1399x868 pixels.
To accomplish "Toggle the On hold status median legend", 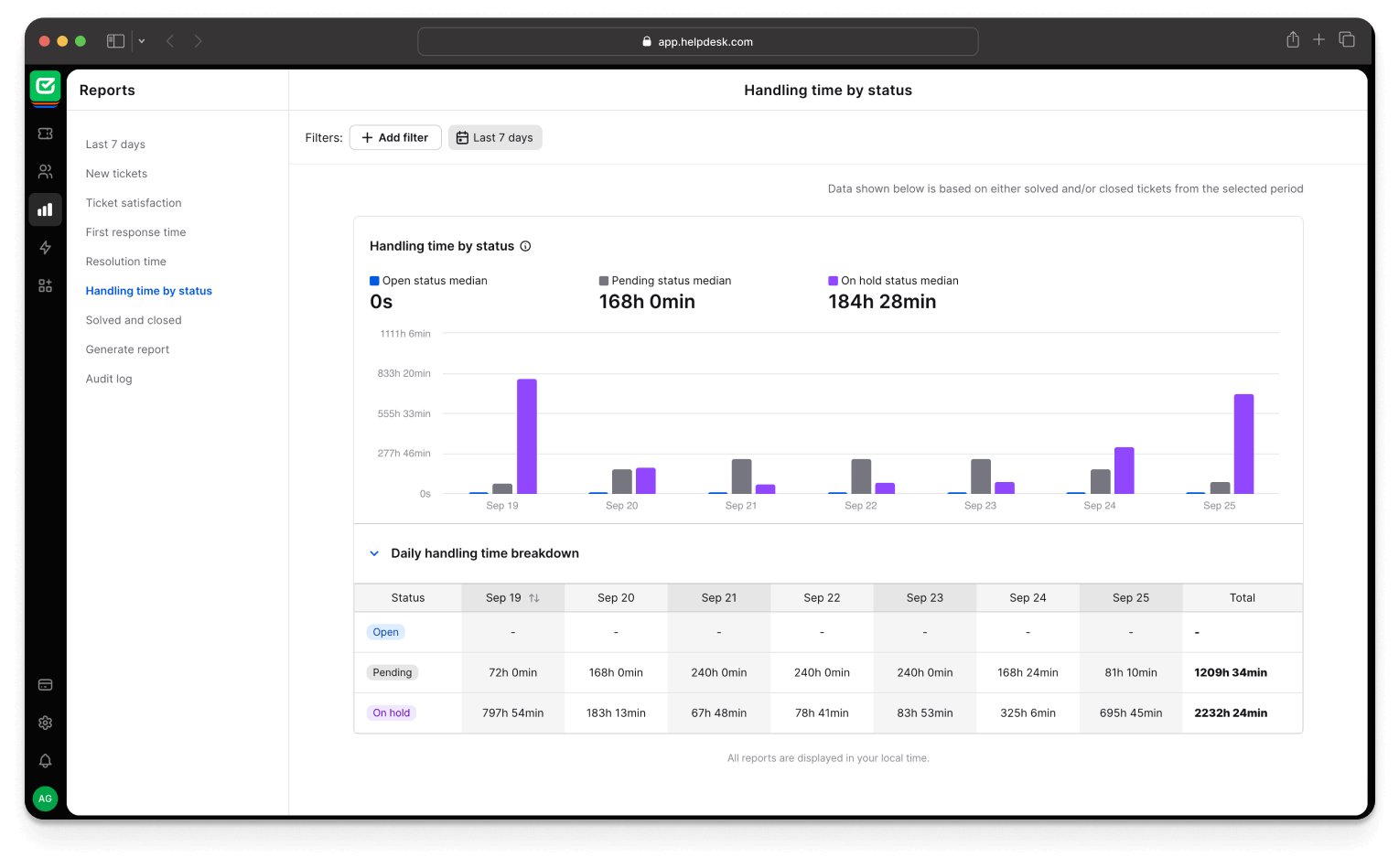I will (893, 280).
